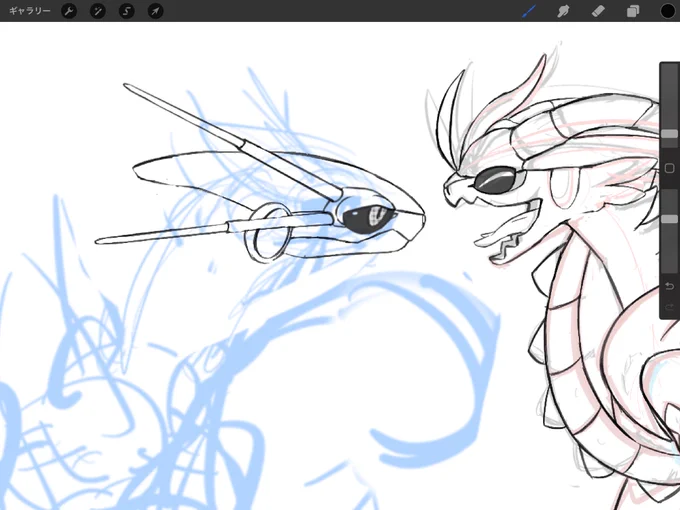Click the brush opacity slider handle

click(x=670, y=219)
